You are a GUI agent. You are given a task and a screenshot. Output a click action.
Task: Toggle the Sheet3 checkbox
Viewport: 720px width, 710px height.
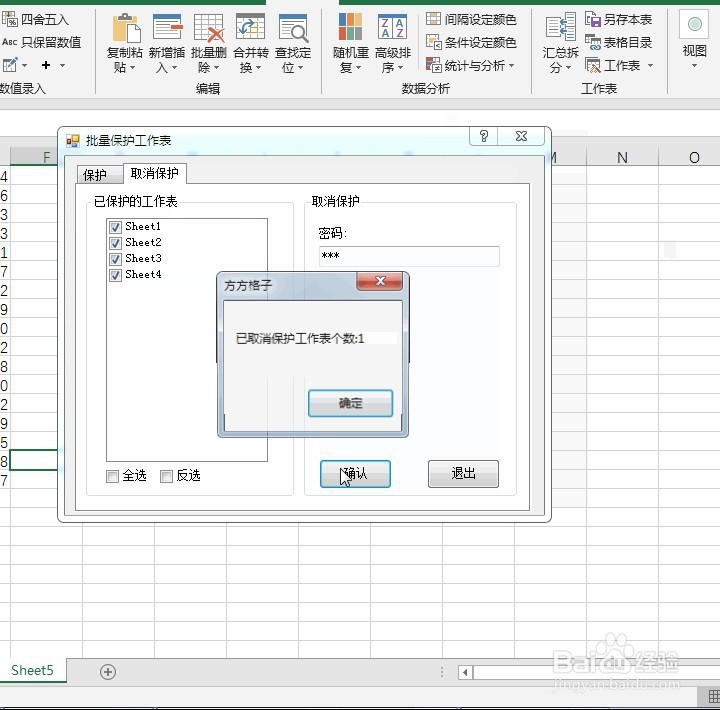point(115,259)
